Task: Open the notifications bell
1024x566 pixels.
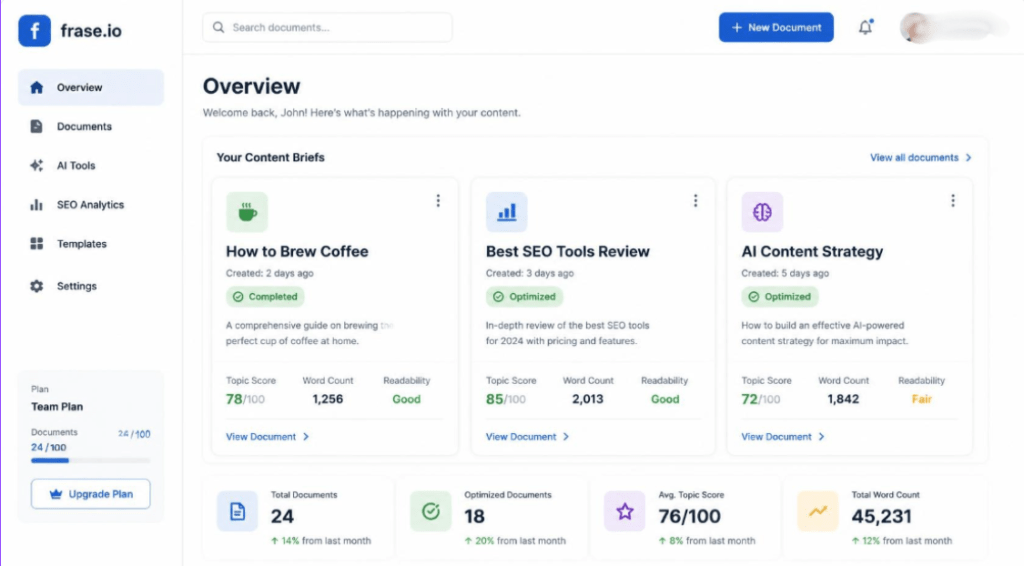Action: pos(865,27)
